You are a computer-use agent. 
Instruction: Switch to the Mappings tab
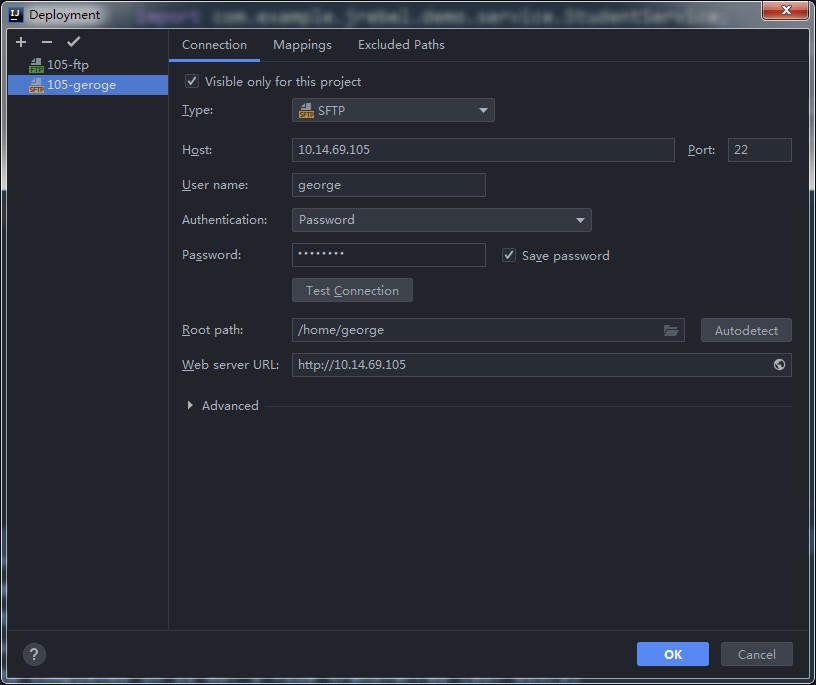tap(302, 45)
